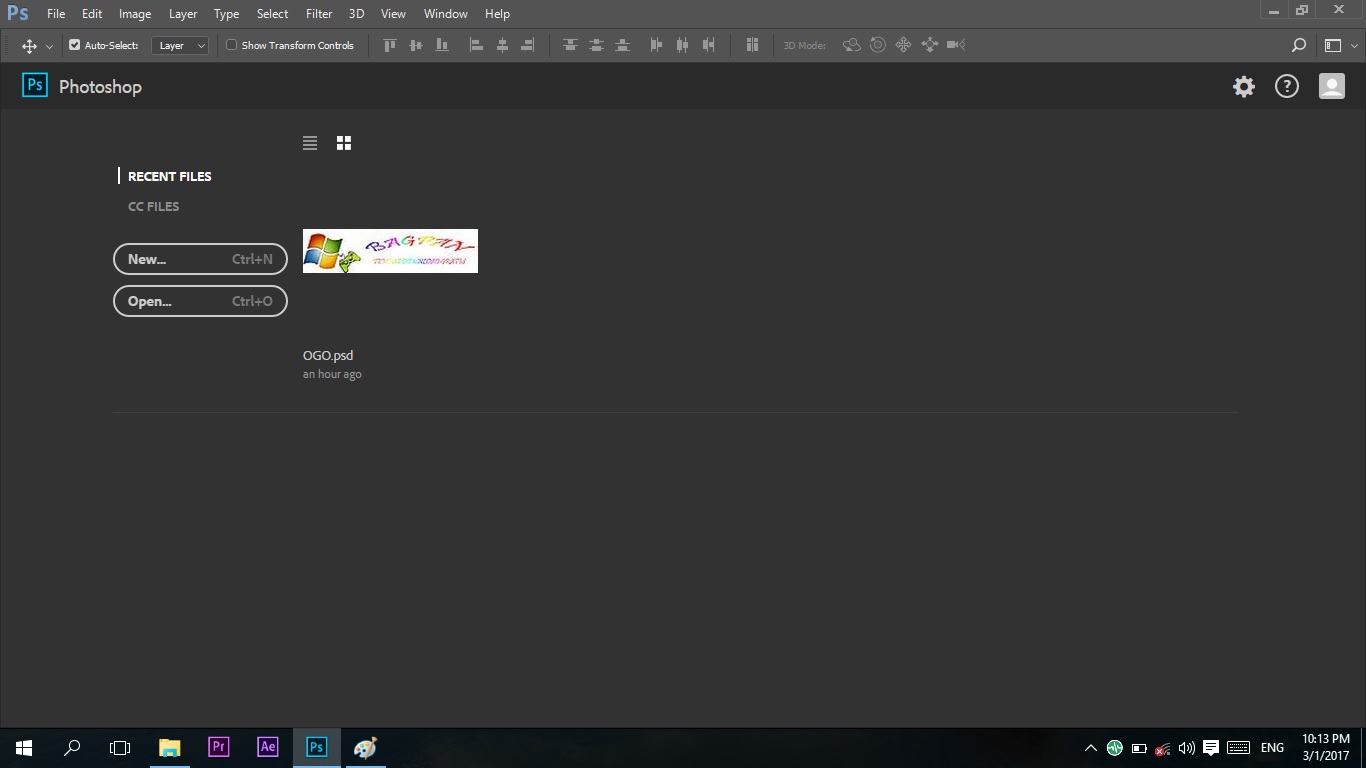Open the Type menu
The height and width of the screenshot is (768, 1366).
click(x=227, y=14)
